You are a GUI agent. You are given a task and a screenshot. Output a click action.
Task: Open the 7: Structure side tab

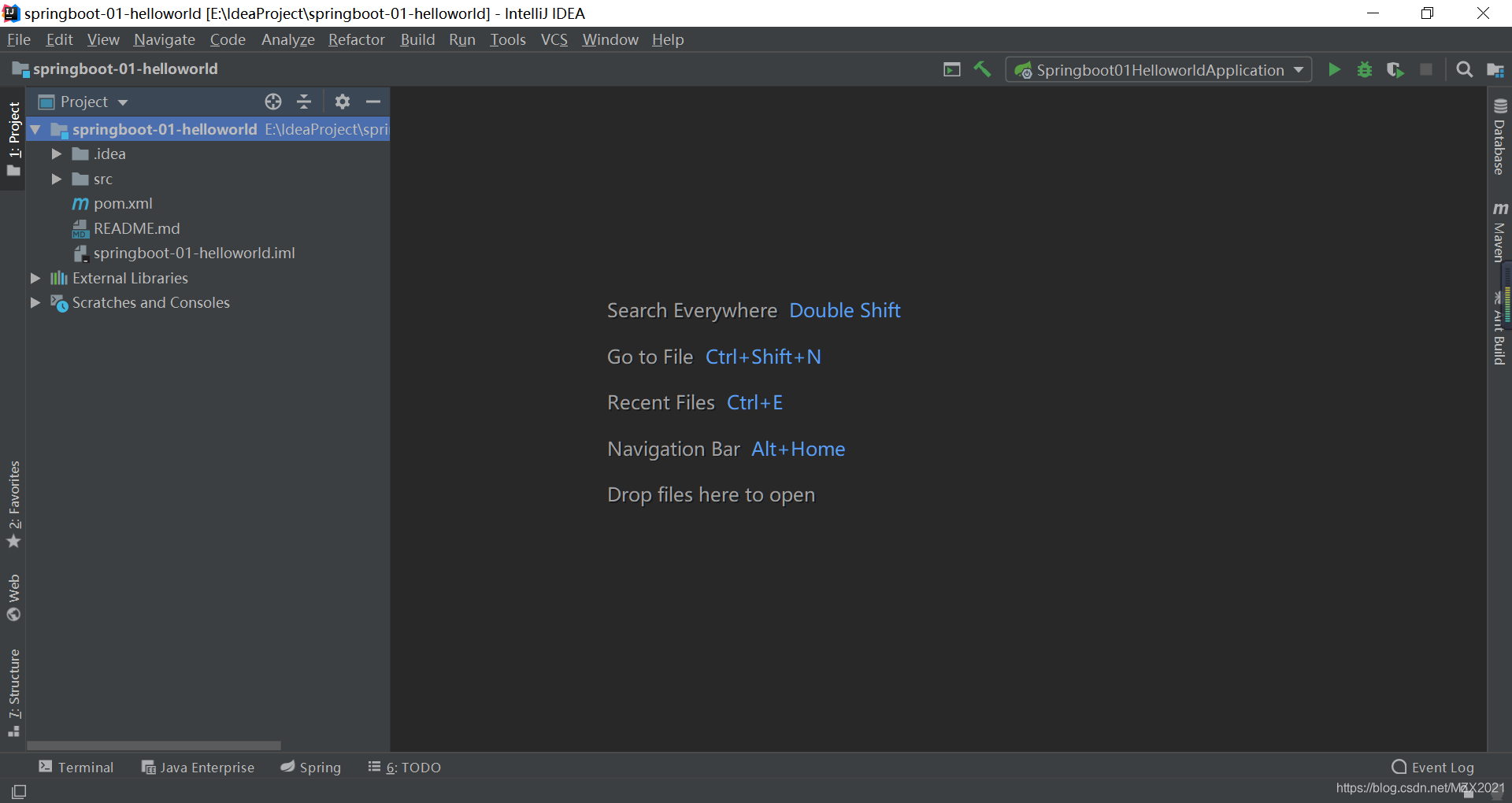coord(13,692)
